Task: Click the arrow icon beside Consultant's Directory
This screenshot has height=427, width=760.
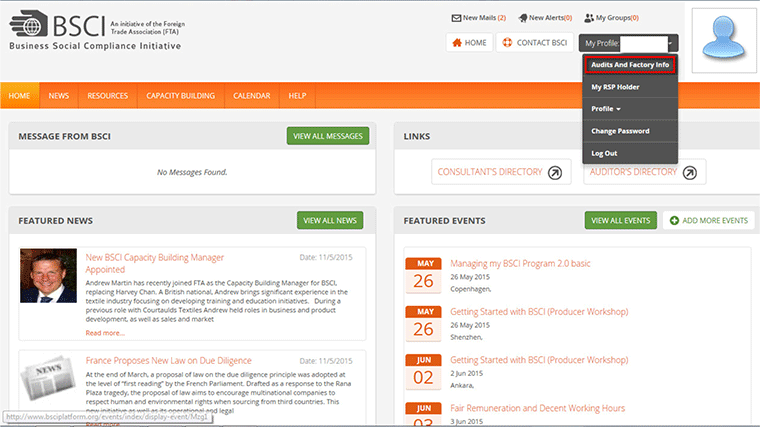Action: pos(555,173)
